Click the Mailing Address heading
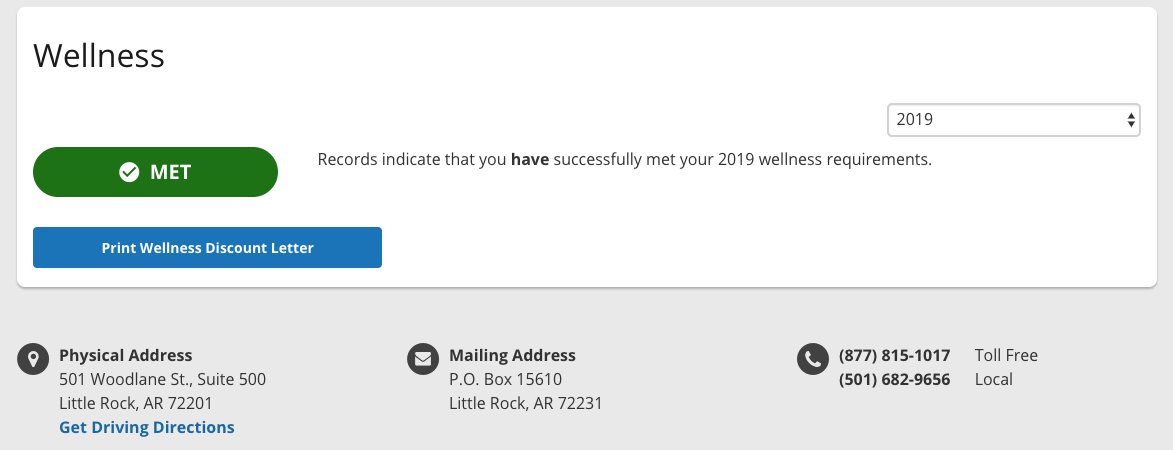This screenshot has height=450, width=1173. pyautogui.click(x=512, y=356)
